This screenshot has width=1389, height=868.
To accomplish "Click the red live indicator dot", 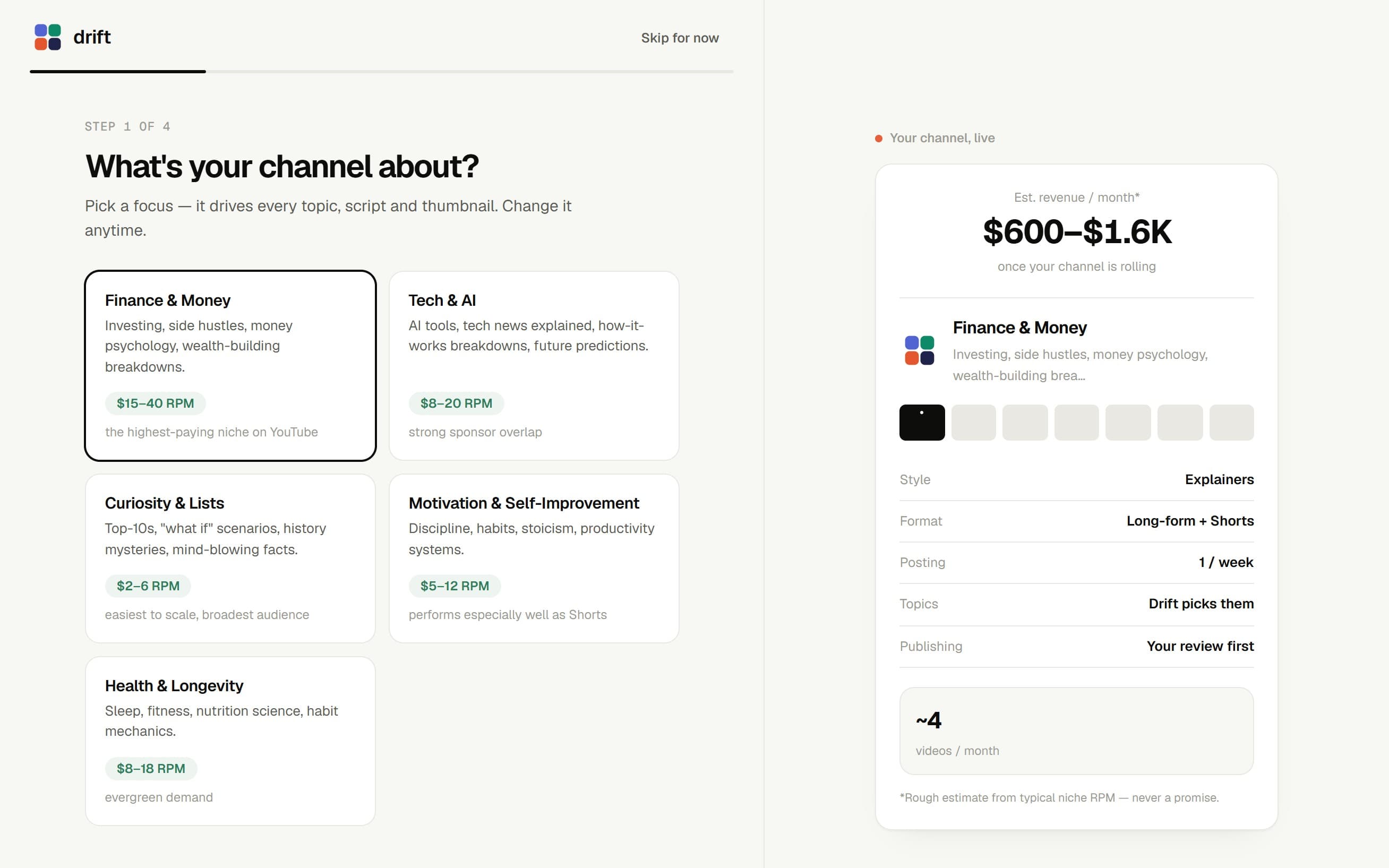I will tap(878, 139).
